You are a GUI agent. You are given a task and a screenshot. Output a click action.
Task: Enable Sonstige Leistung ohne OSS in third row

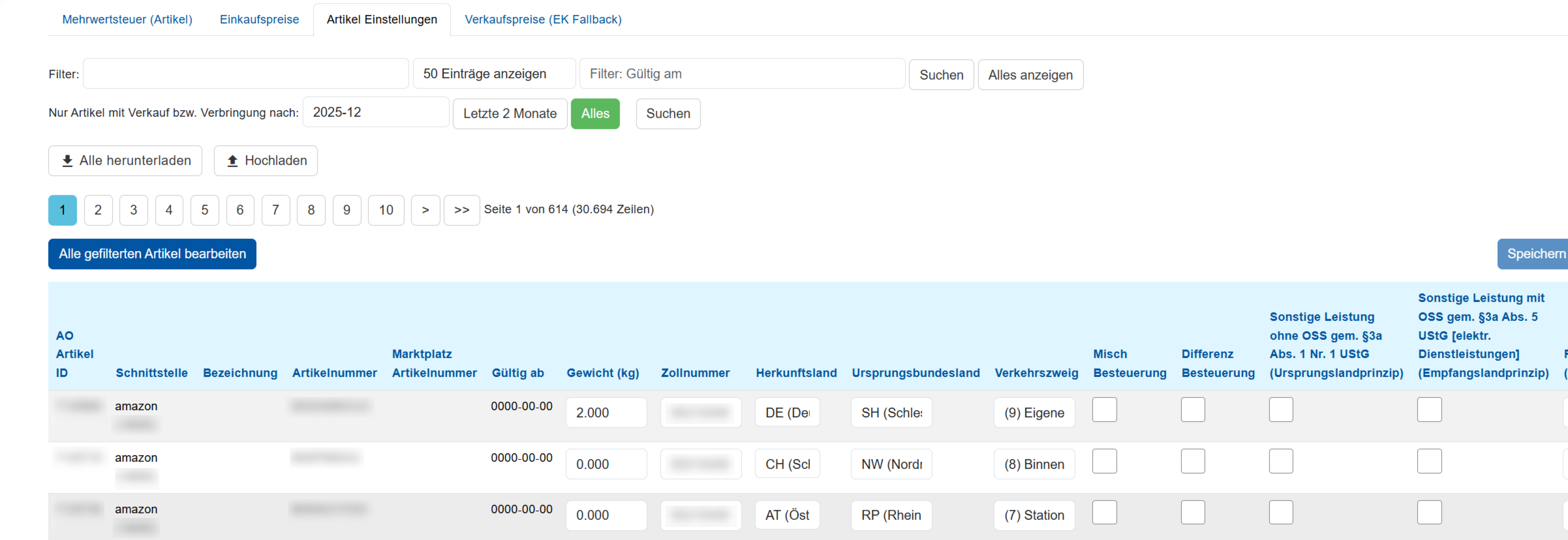pyautogui.click(x=1281, y=512)
